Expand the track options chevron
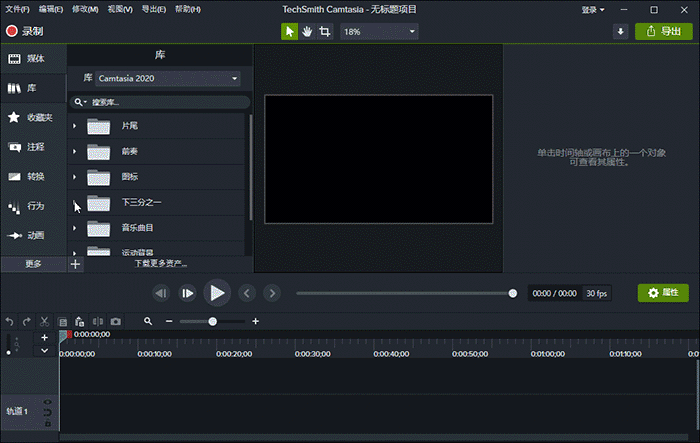Image resolution: width=700 pixels, height=443 pixels. click(44, 351)
